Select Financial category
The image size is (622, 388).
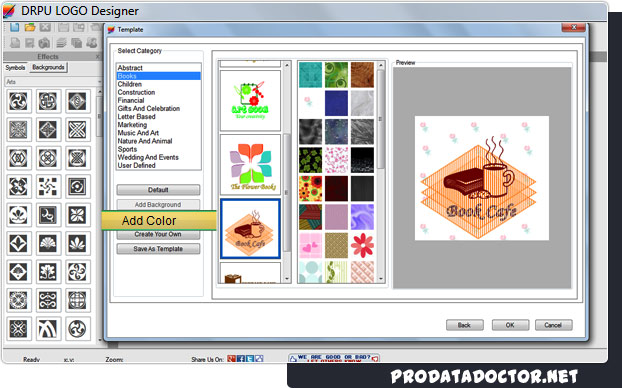coord(158,100)
